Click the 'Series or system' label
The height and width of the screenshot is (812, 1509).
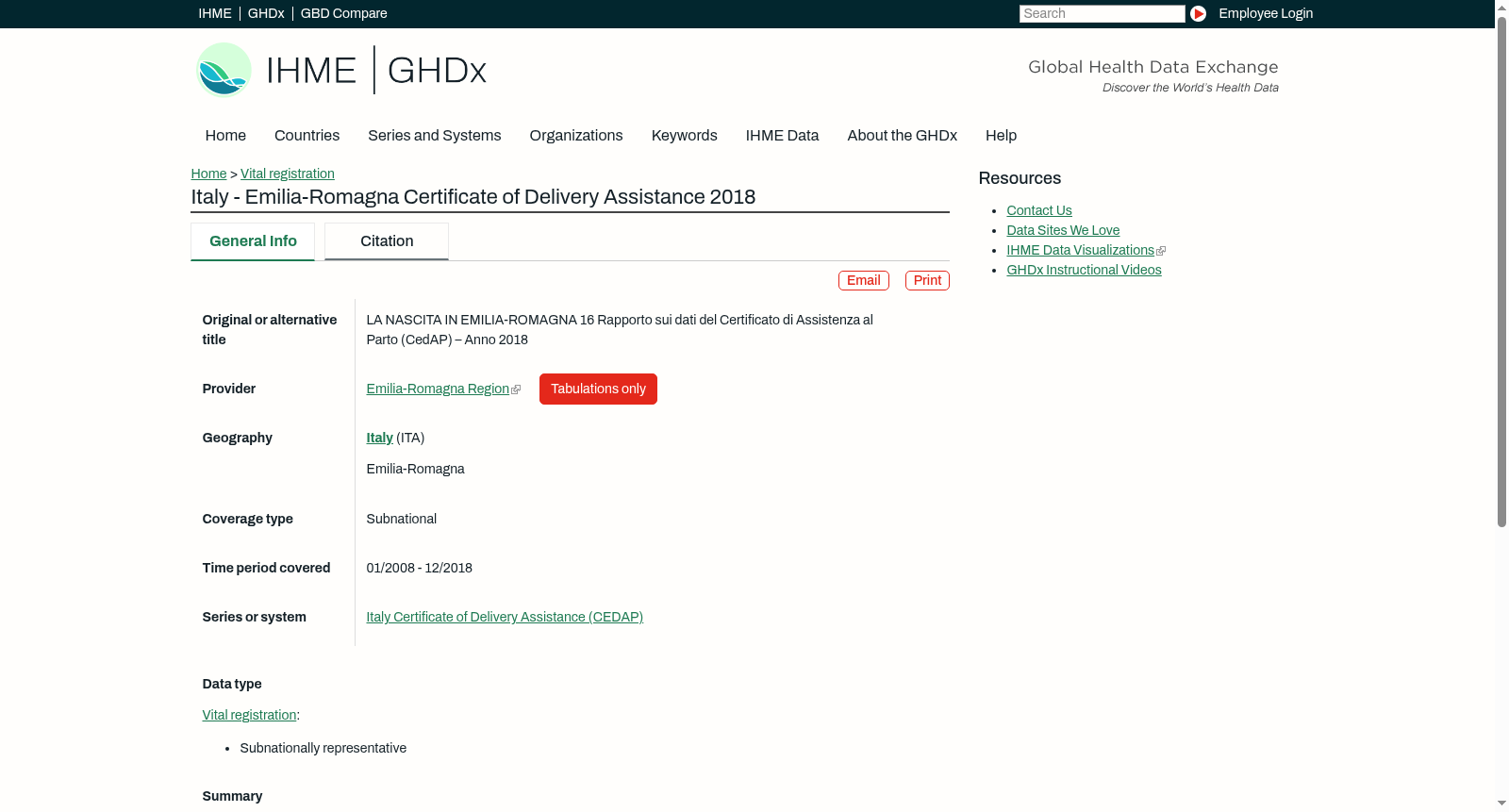(x=255, y=618)
